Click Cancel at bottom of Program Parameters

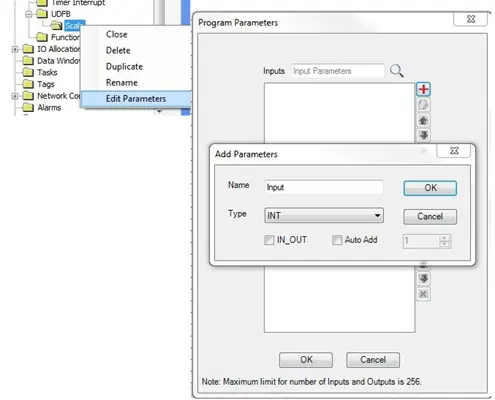coord(373,360)
